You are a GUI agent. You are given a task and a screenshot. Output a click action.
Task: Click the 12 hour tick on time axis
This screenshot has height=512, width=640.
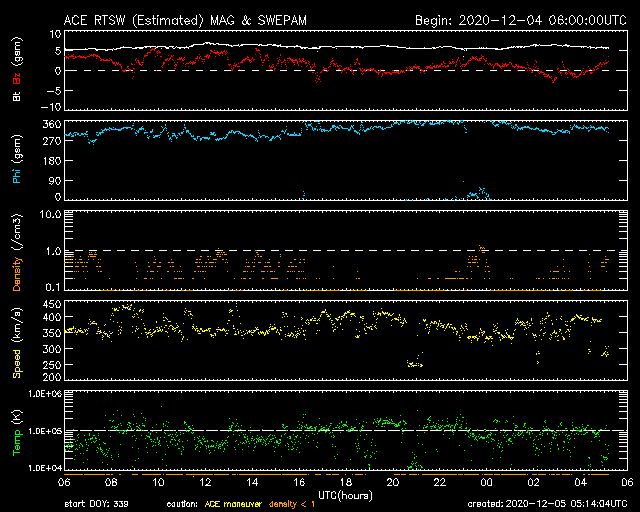click(204, 482)
